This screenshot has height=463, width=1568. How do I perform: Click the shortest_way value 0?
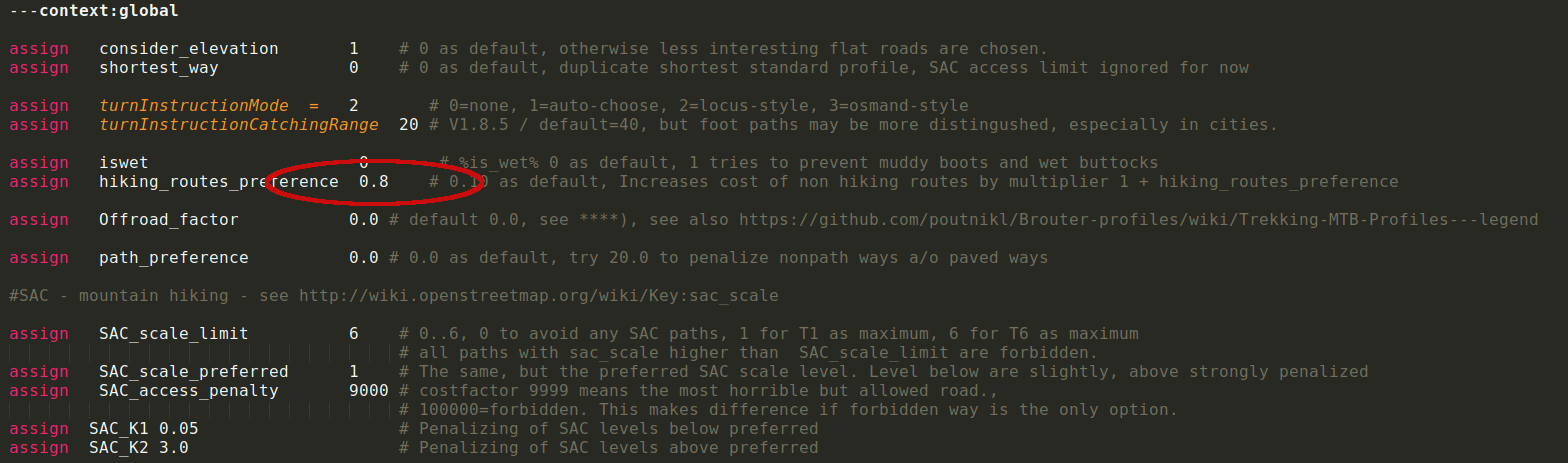(x=354, y=67)
